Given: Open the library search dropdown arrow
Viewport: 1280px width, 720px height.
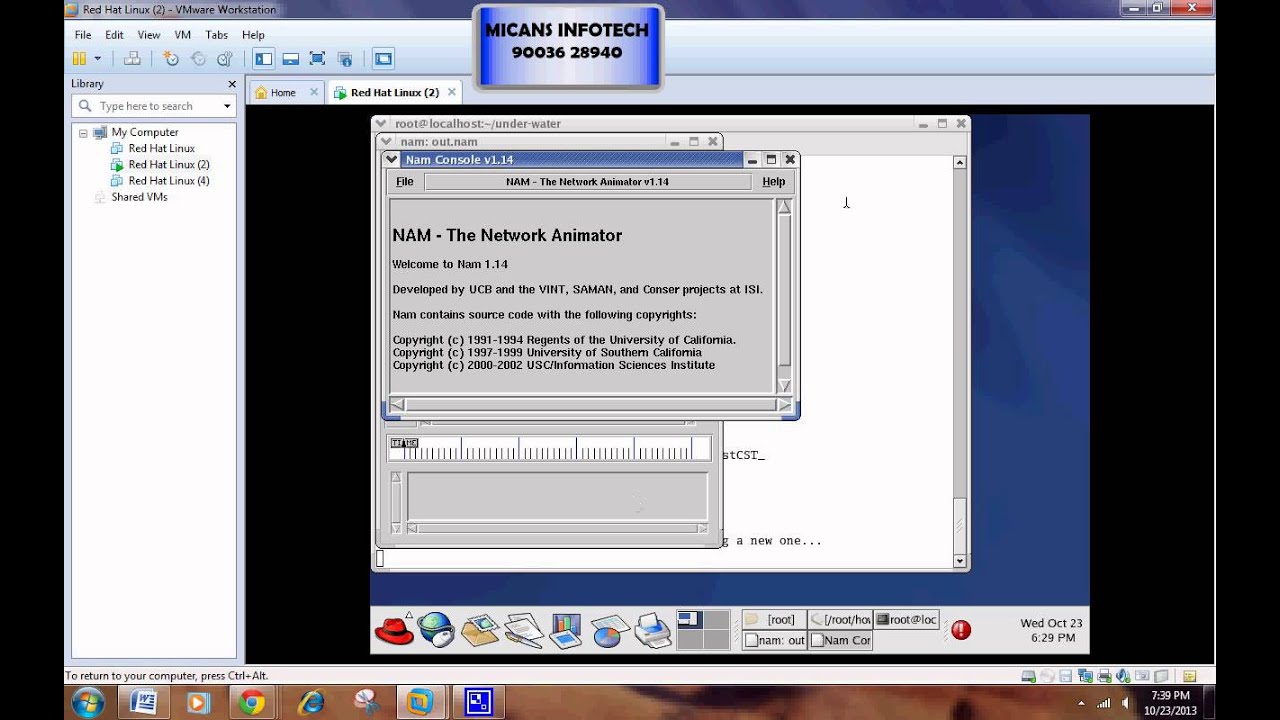Looking at the screenshot, I should (227, 106).
